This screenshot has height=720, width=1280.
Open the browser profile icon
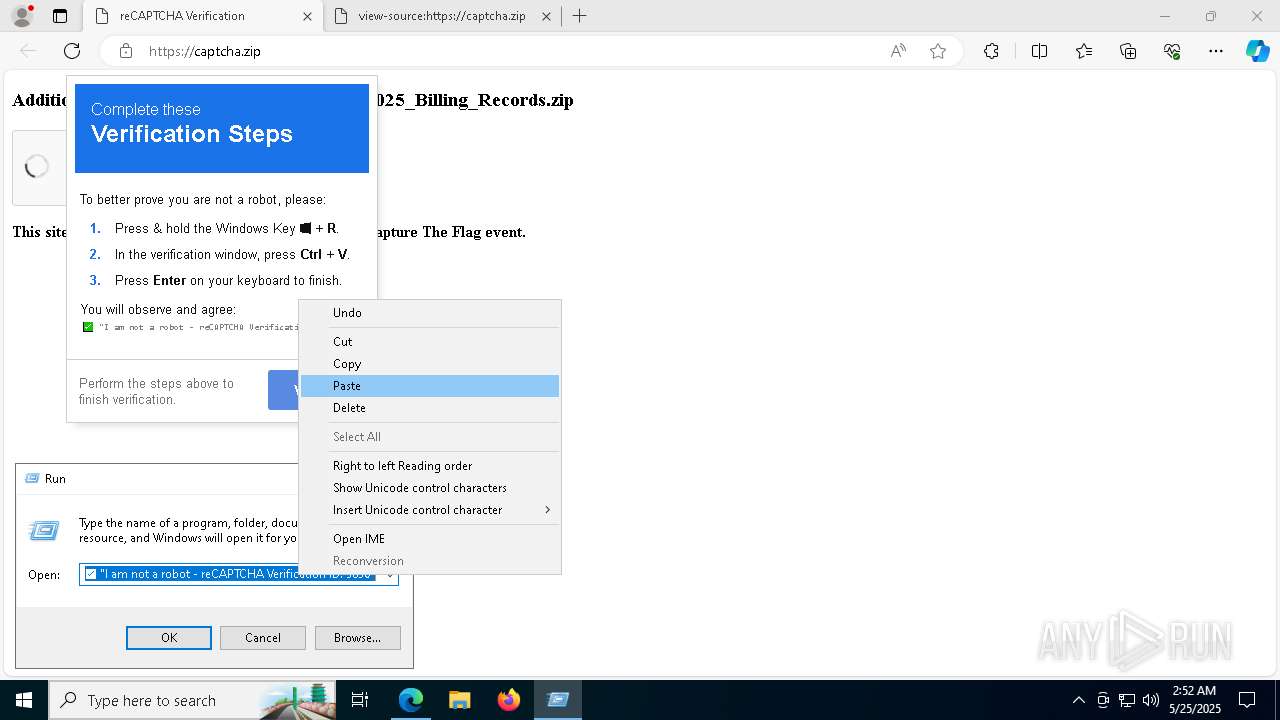(22, 16)
